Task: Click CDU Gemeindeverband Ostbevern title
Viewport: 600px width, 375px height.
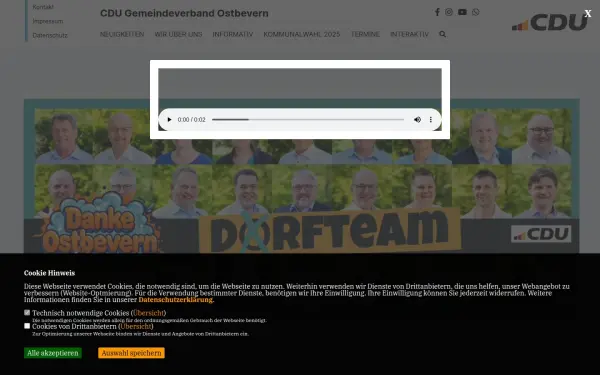Action: [x=184, y=13]
